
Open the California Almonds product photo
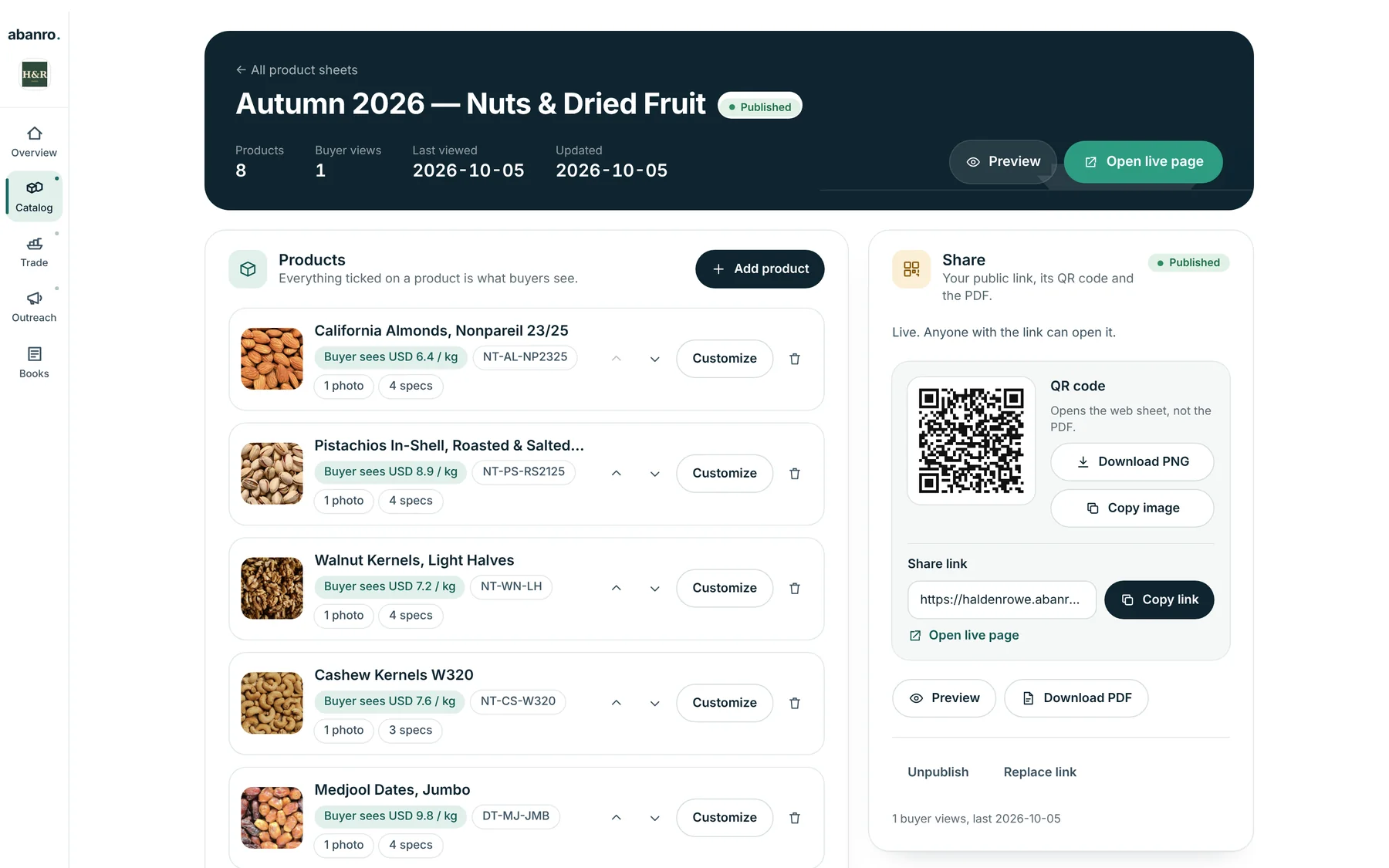coord(272,359)
